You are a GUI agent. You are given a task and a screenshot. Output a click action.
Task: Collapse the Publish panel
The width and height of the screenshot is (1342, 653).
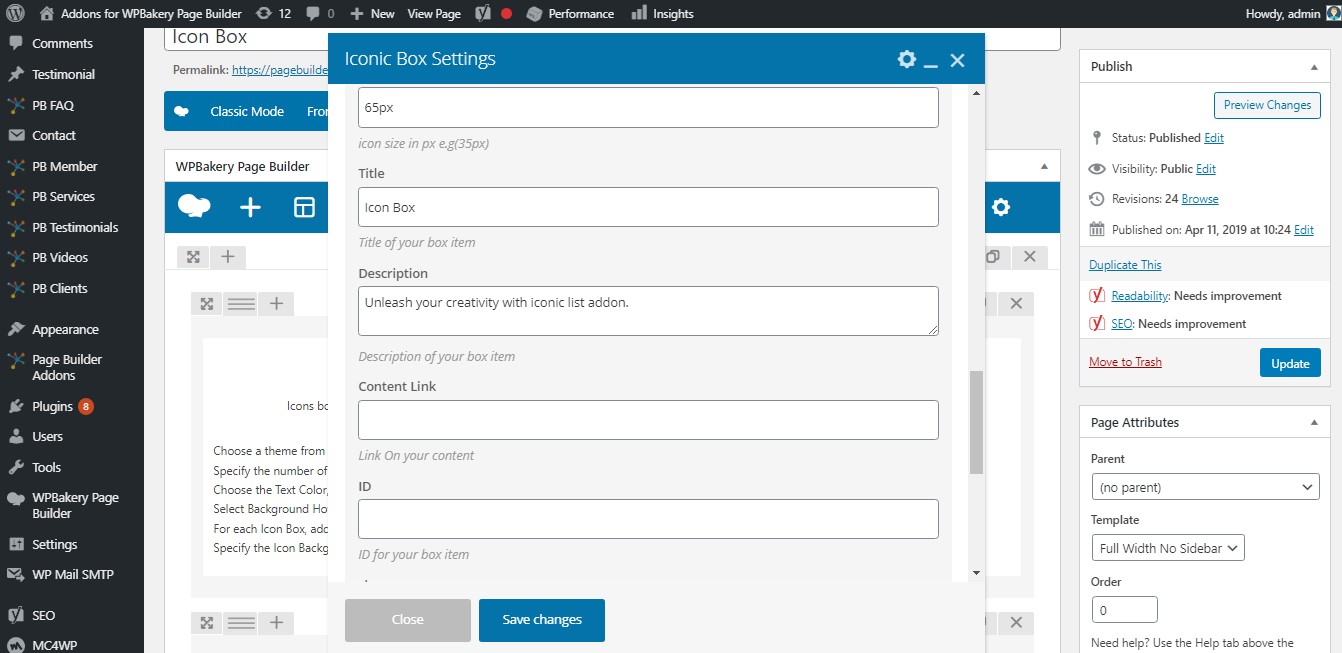tap(1313, 67)
